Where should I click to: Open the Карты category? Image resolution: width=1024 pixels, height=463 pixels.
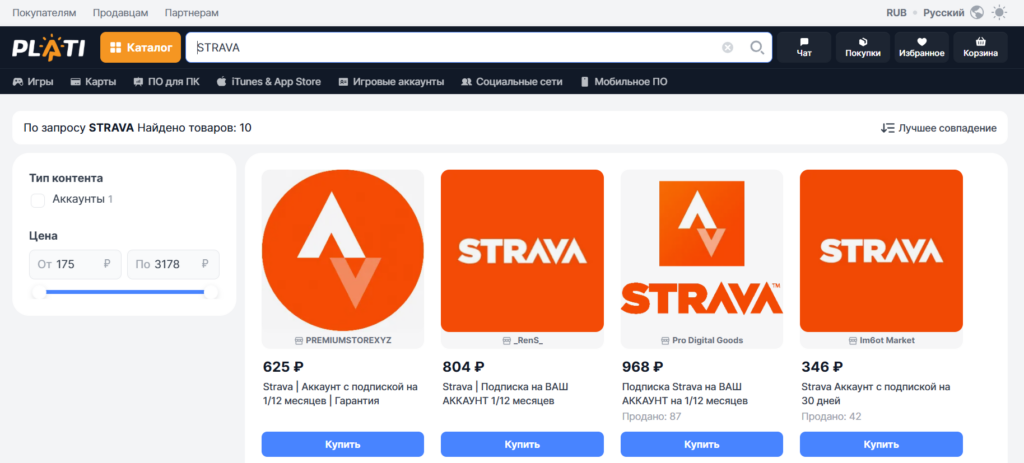pos(93,82)
